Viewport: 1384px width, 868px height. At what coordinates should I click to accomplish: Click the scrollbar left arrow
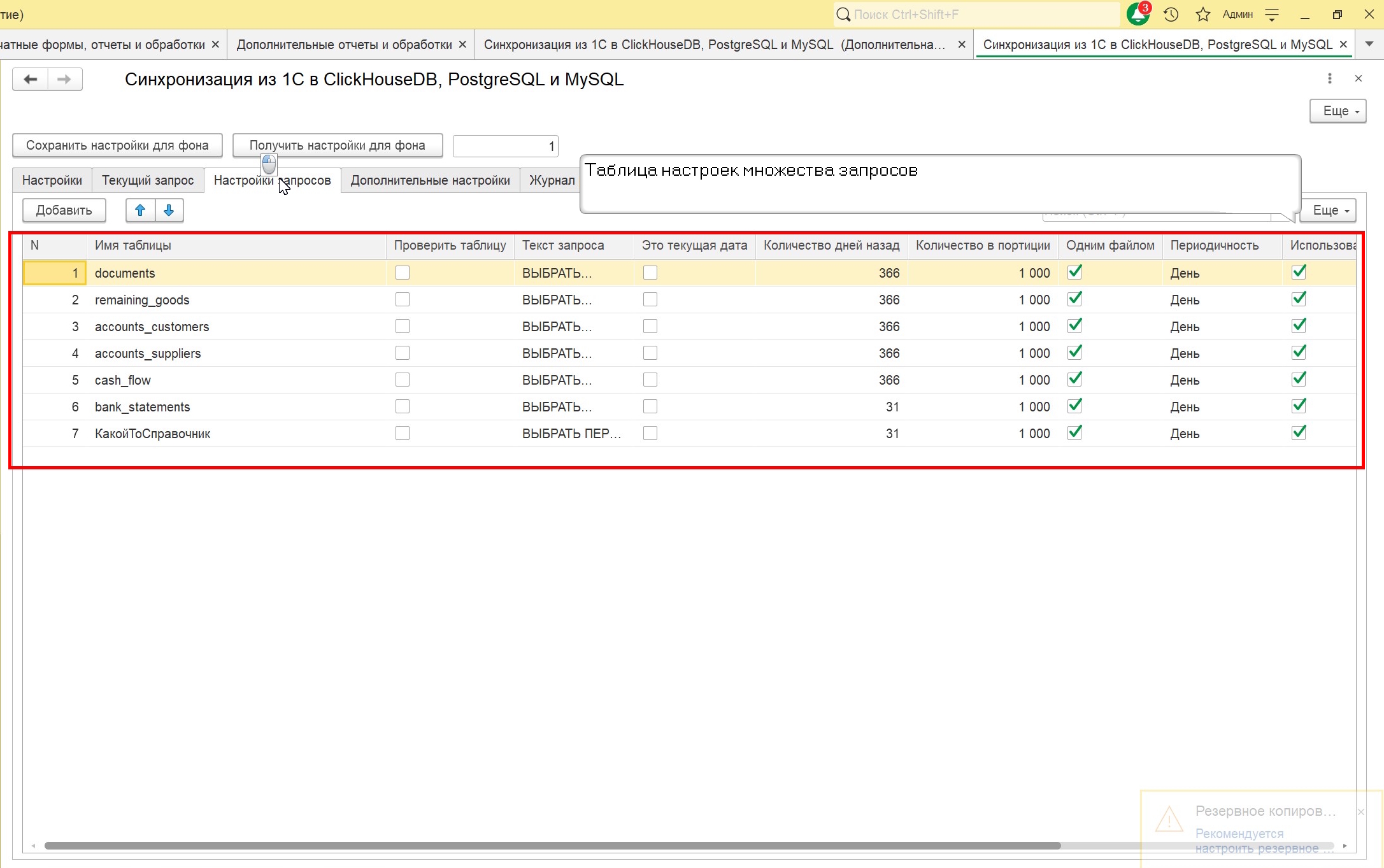click(x=34, y=846)
